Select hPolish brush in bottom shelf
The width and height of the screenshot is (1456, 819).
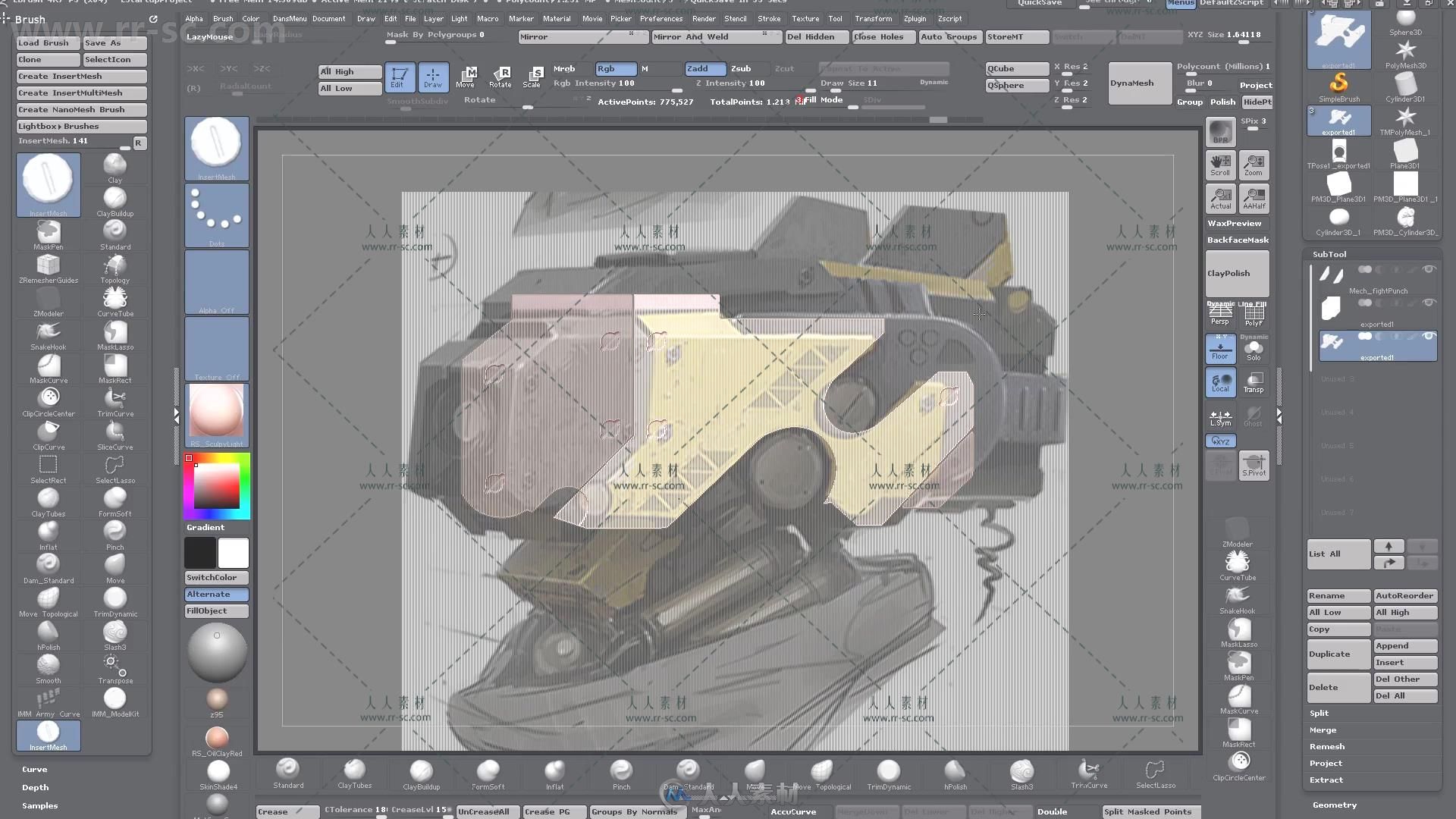pyautogui.click(x=955, y=774)
